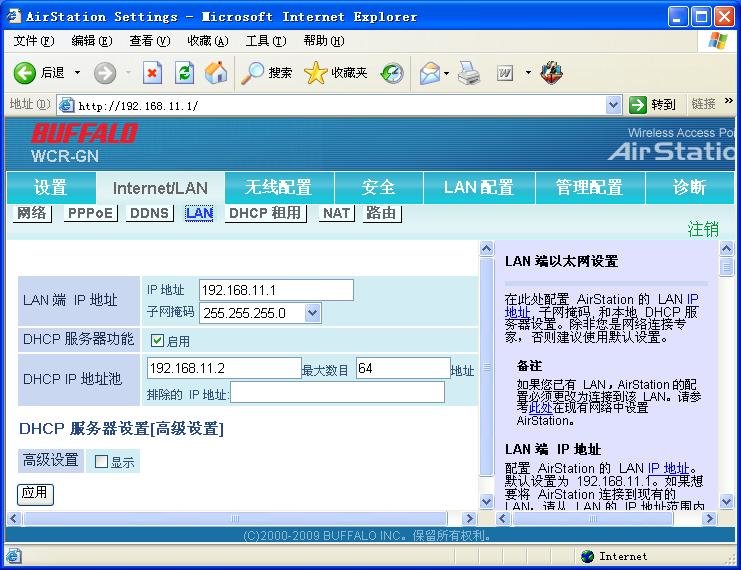Open the Mail envelope icon
The width and height of the screenshot is (741, 570).
point(429,73)
